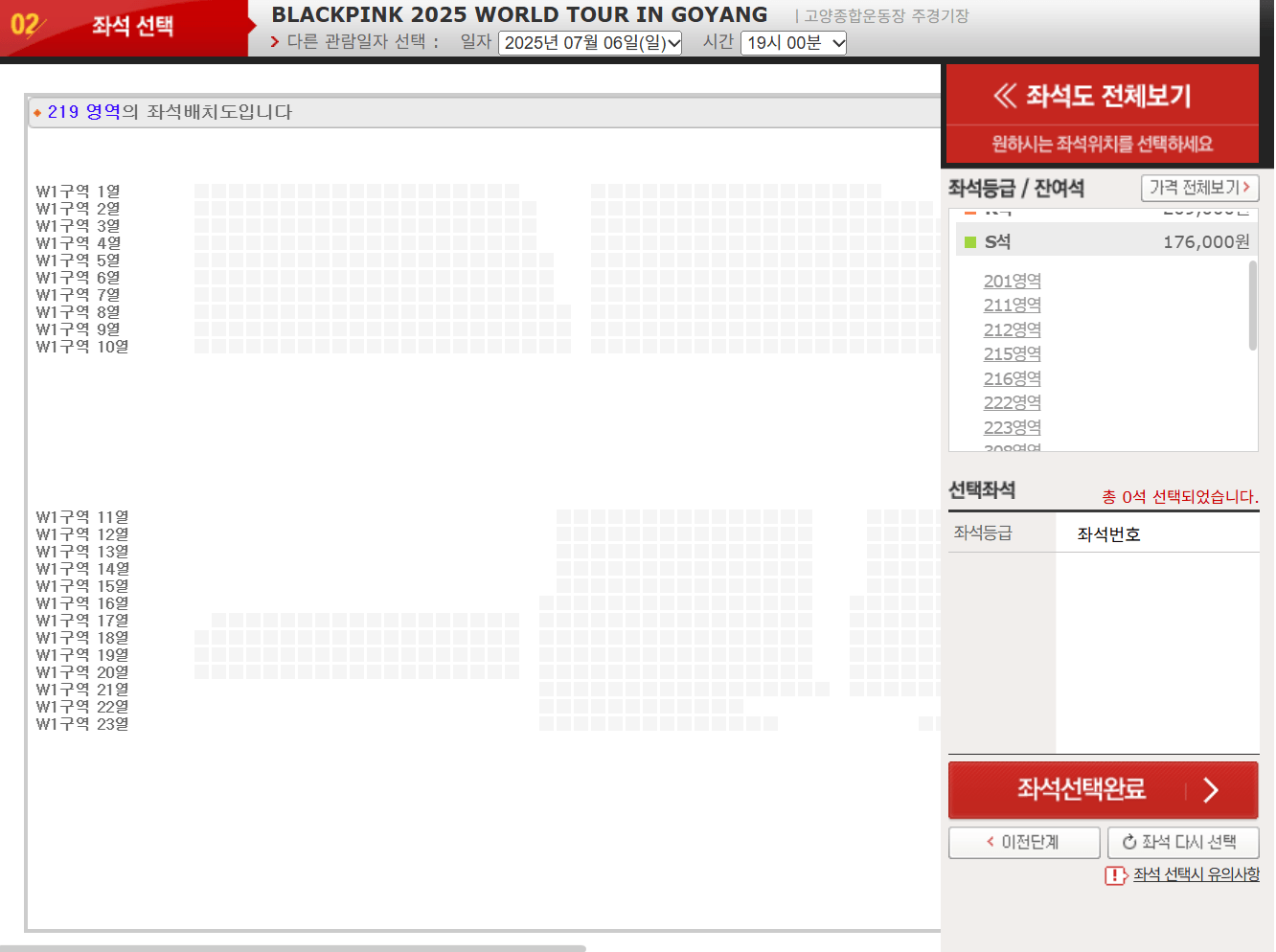Click the W1구역 1열 row label
This screenshot has height=952, width=1276.
(78, 192)
